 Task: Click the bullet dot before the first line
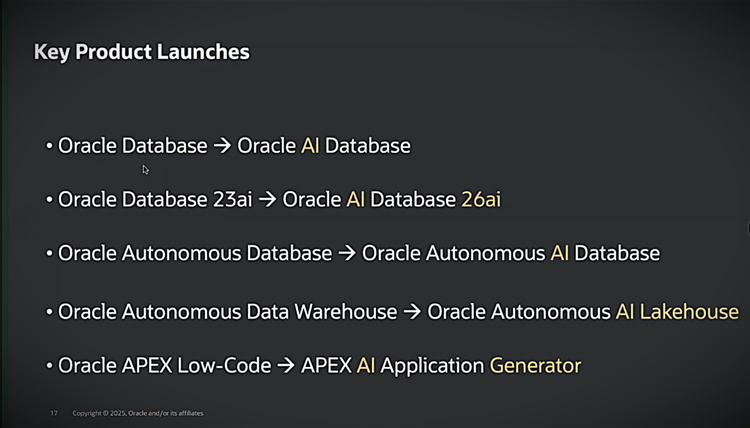[x=49, y=146]
